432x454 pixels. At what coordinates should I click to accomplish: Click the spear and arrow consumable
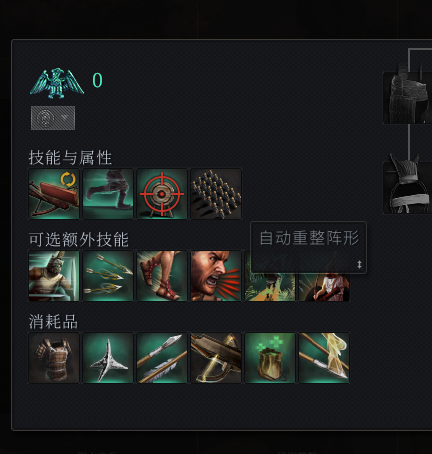point(162,358)
